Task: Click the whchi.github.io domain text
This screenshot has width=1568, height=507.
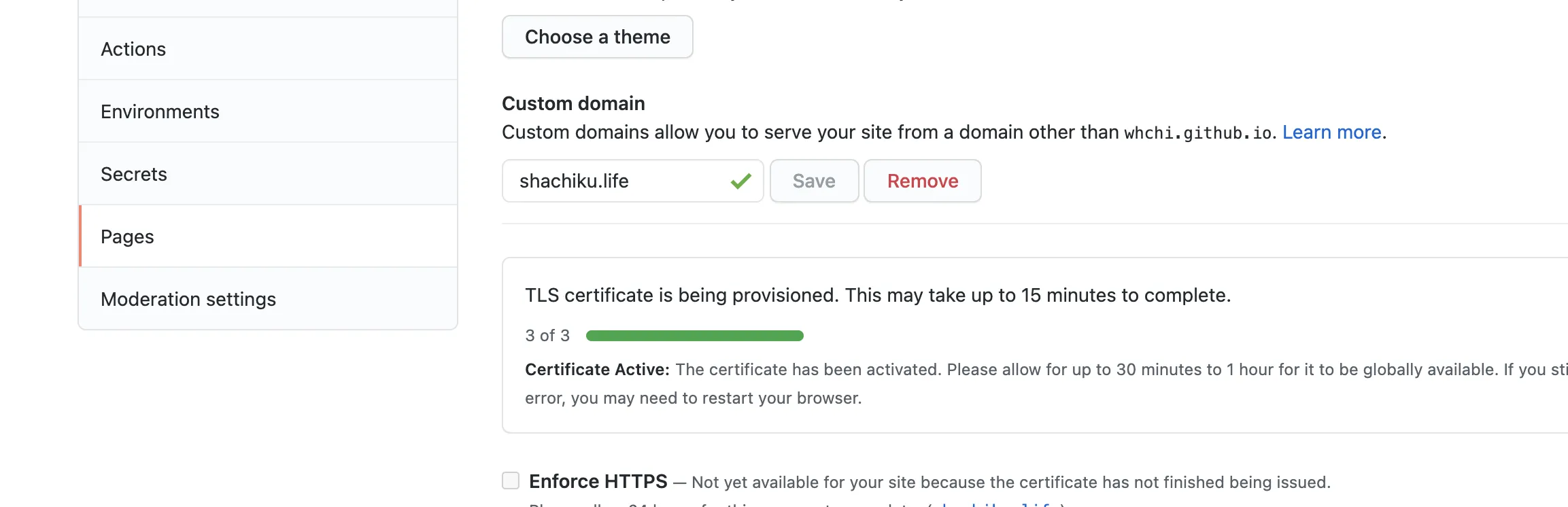Action: 1197,133
